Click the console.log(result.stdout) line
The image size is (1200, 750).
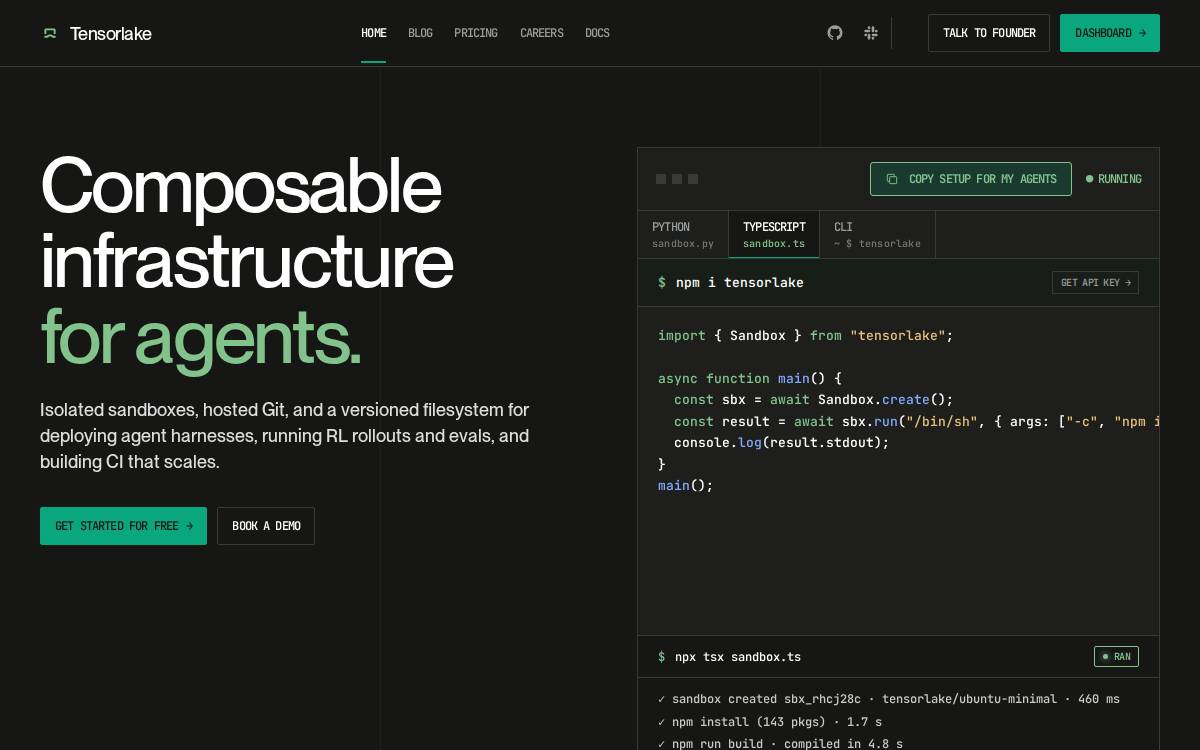click(782, 443)
